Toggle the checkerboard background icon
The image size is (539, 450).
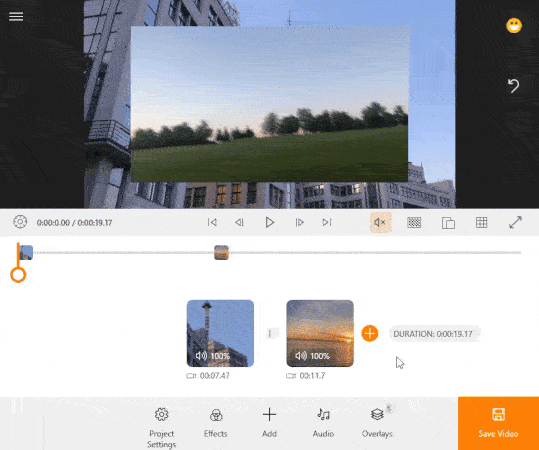tap(414, 222)
